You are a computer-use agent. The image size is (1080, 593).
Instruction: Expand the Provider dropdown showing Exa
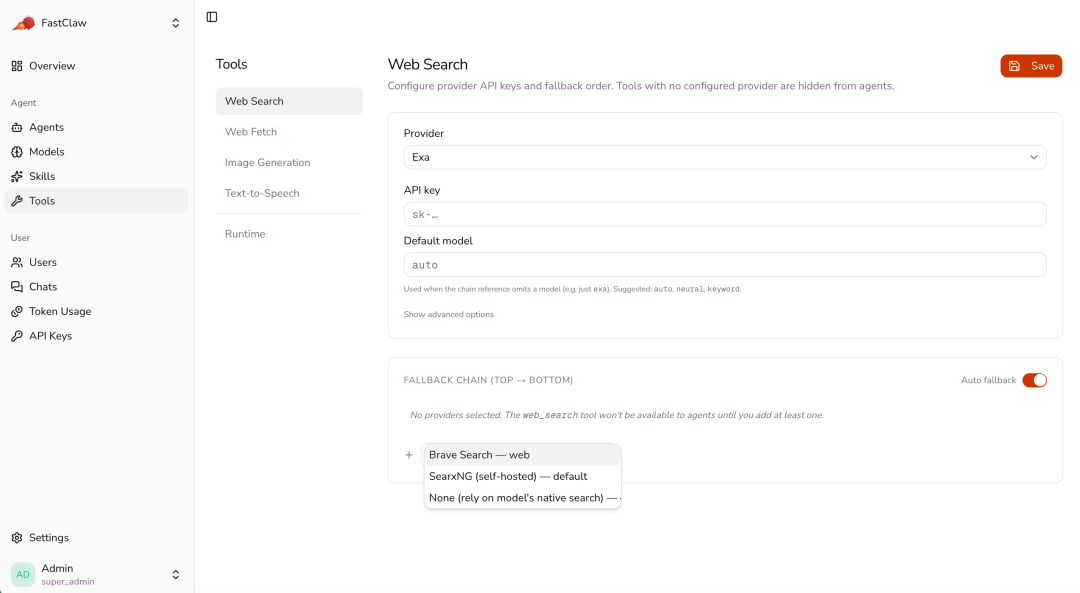coord(725,157)
